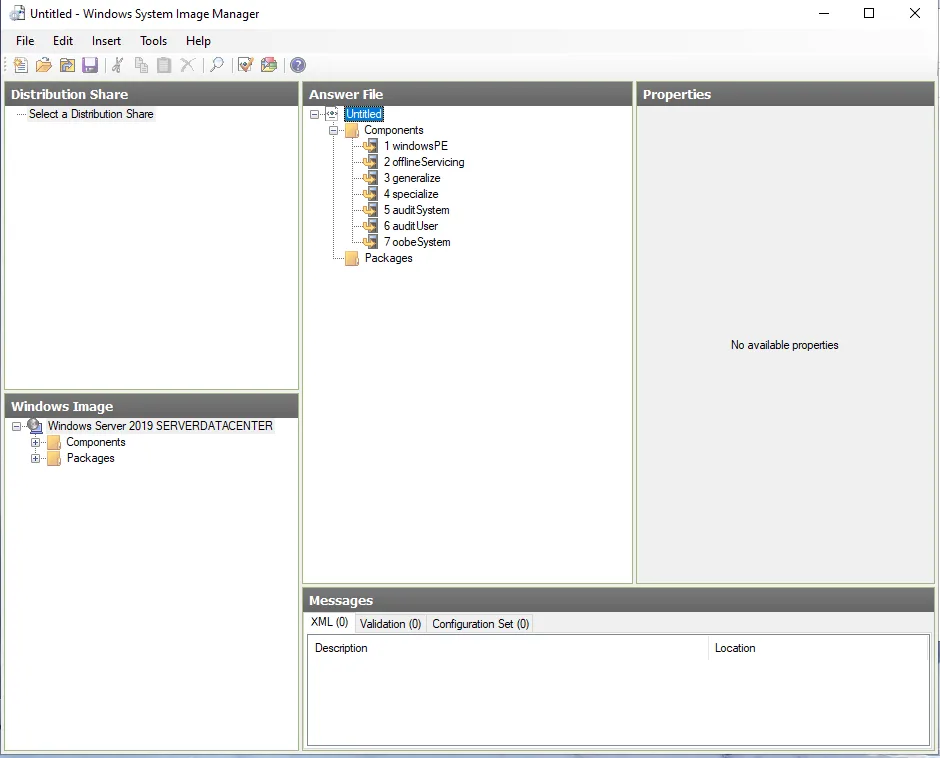Click the Validate Answer File toolbar icon
Viewport: 940px width, 758px height.
(246, 65)
